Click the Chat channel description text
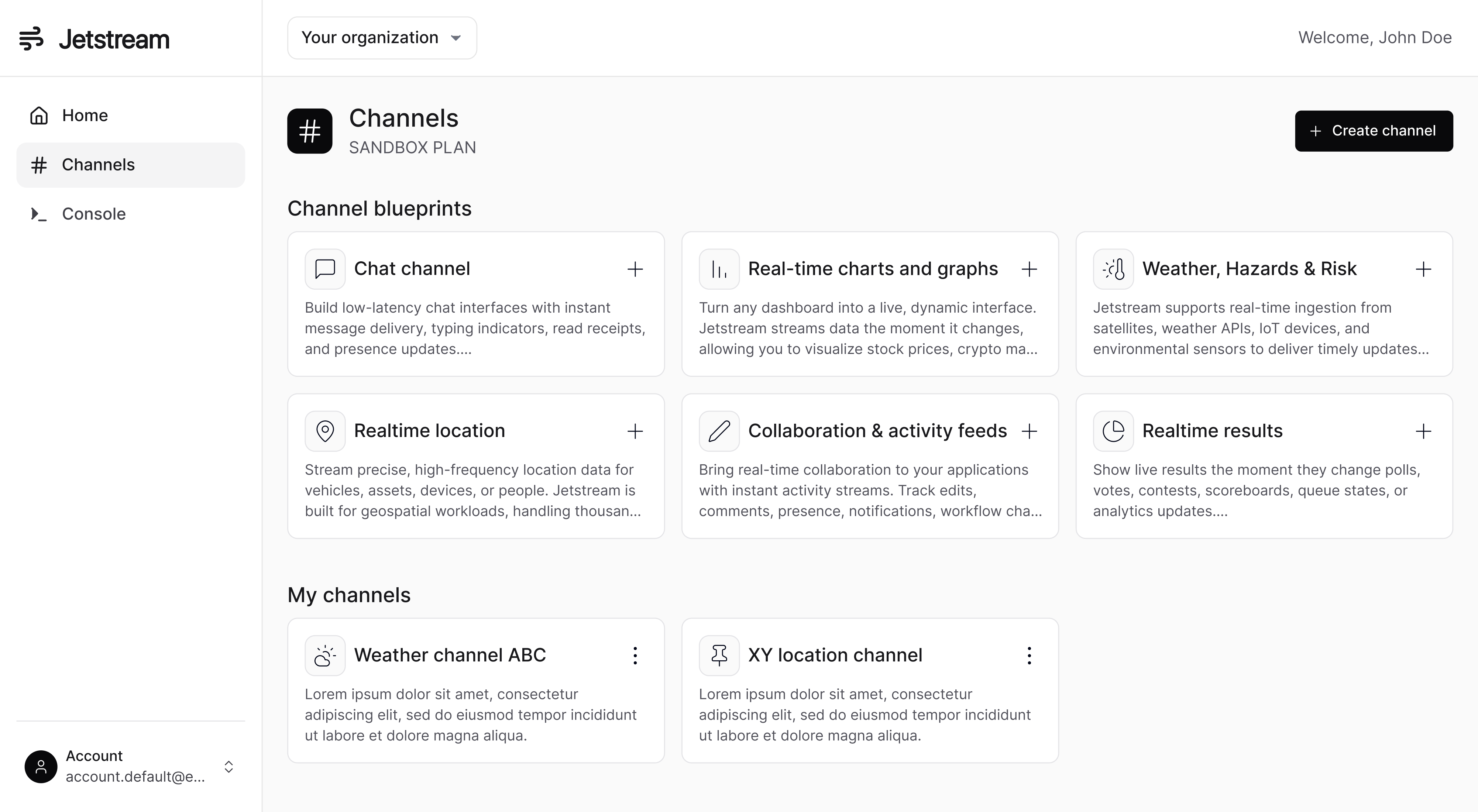1478x812 pixels. tap(476, 328)
